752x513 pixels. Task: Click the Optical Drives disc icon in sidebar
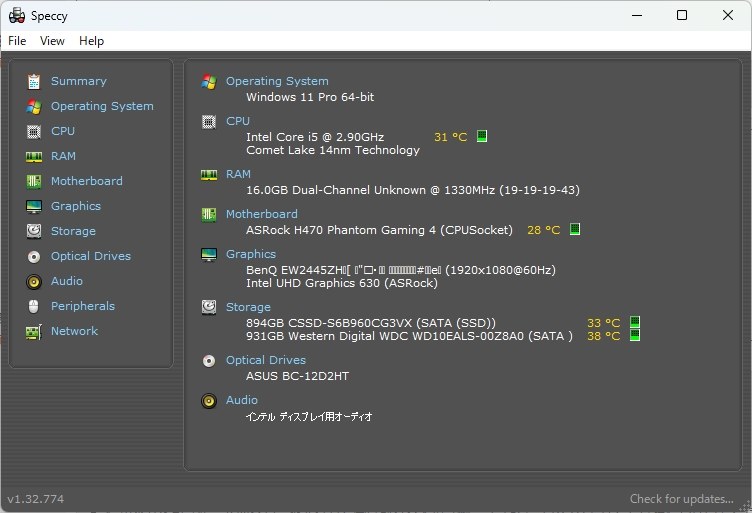(34, 256)
